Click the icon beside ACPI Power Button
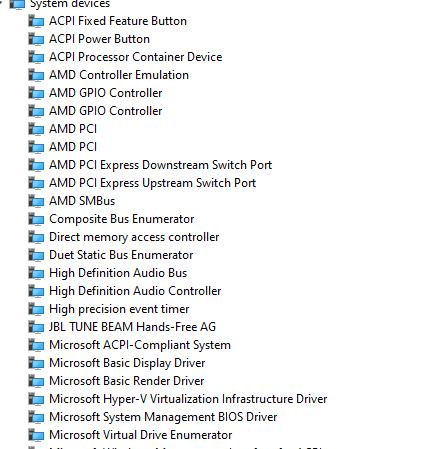The width and height of the screenshot is (431, 449). [36, 39]
